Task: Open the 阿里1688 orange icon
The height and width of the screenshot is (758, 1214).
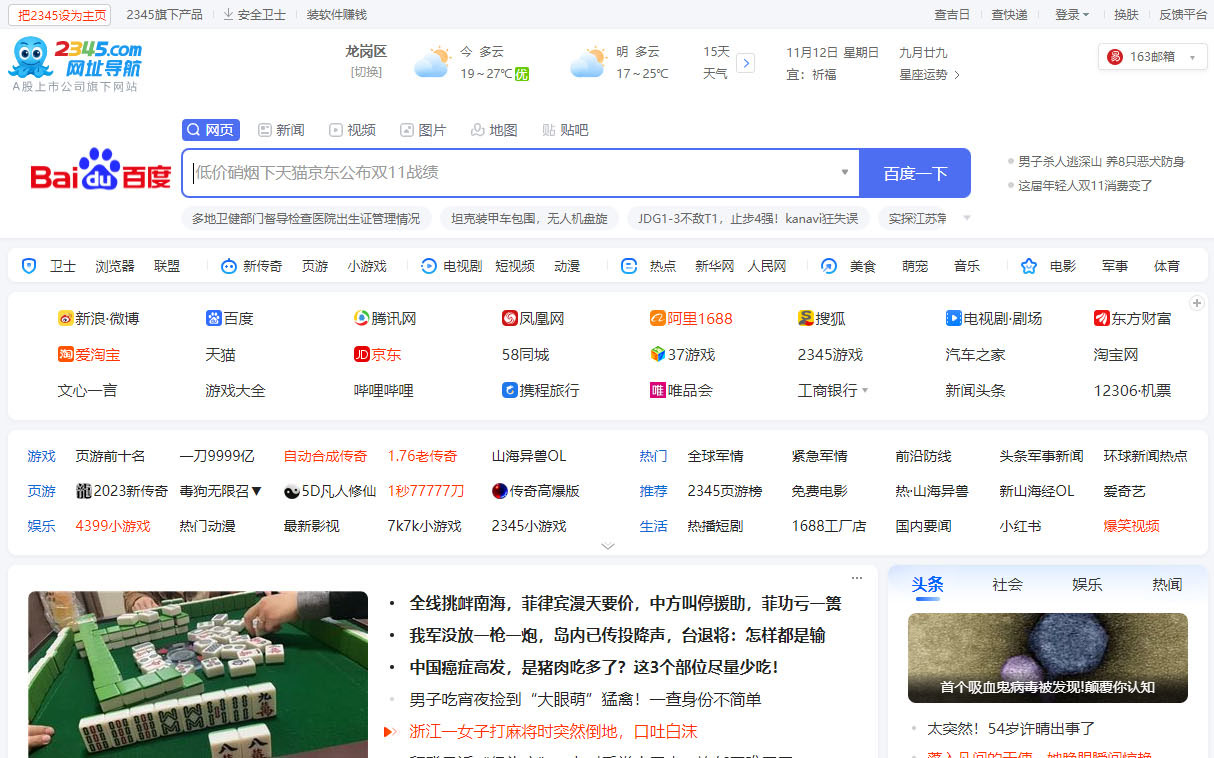Action: pyautogui.click(x=657, y=318)
